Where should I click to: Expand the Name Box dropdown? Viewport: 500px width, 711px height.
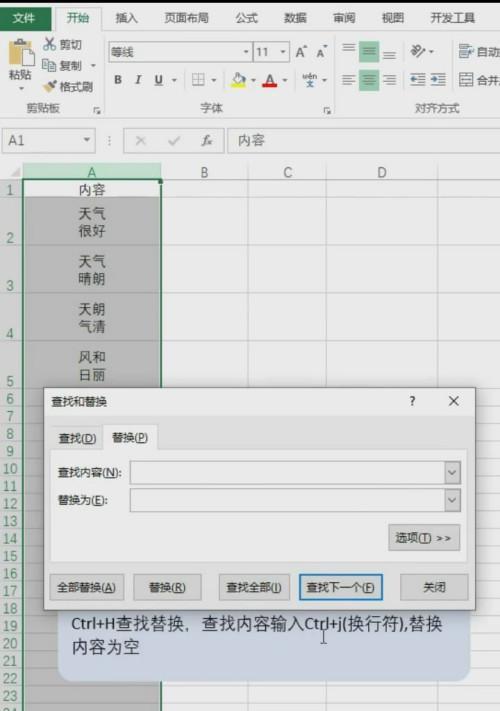[87, 140]
